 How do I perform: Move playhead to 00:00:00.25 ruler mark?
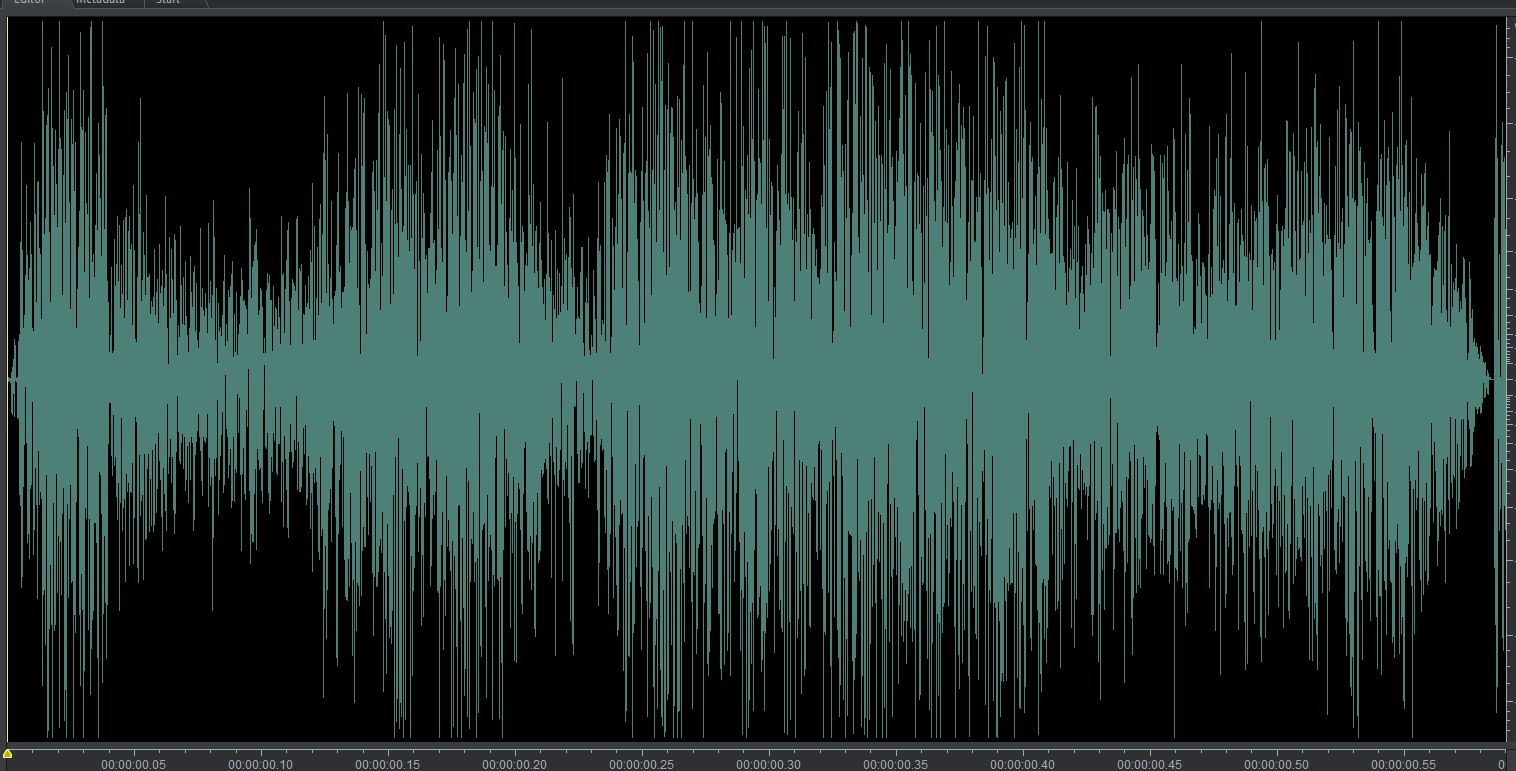[641, 764]
